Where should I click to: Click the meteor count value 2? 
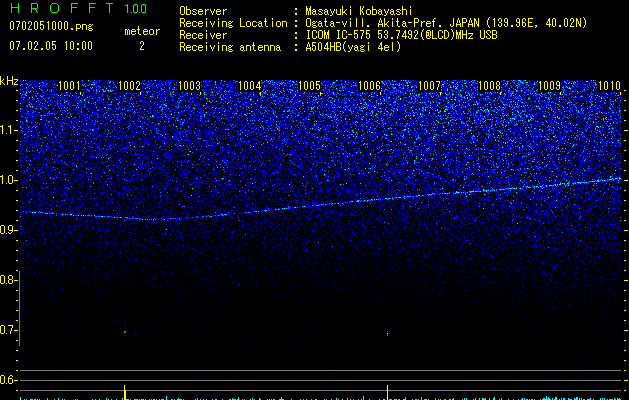142,46
